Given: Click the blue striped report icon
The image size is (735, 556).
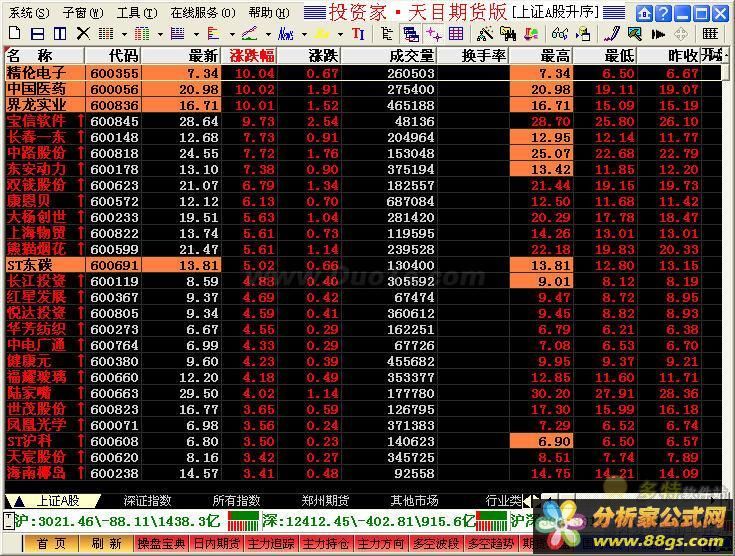Looking at the screenshot, I should [178, 34].
